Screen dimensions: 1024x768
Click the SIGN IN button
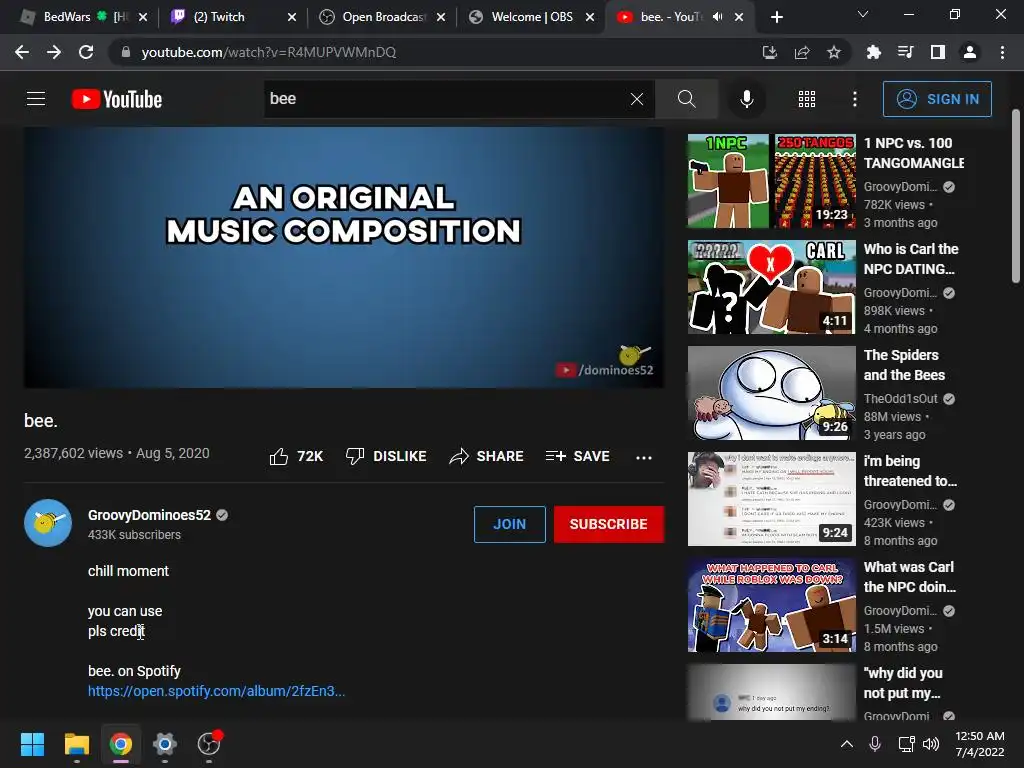click(x=936, y=99)
